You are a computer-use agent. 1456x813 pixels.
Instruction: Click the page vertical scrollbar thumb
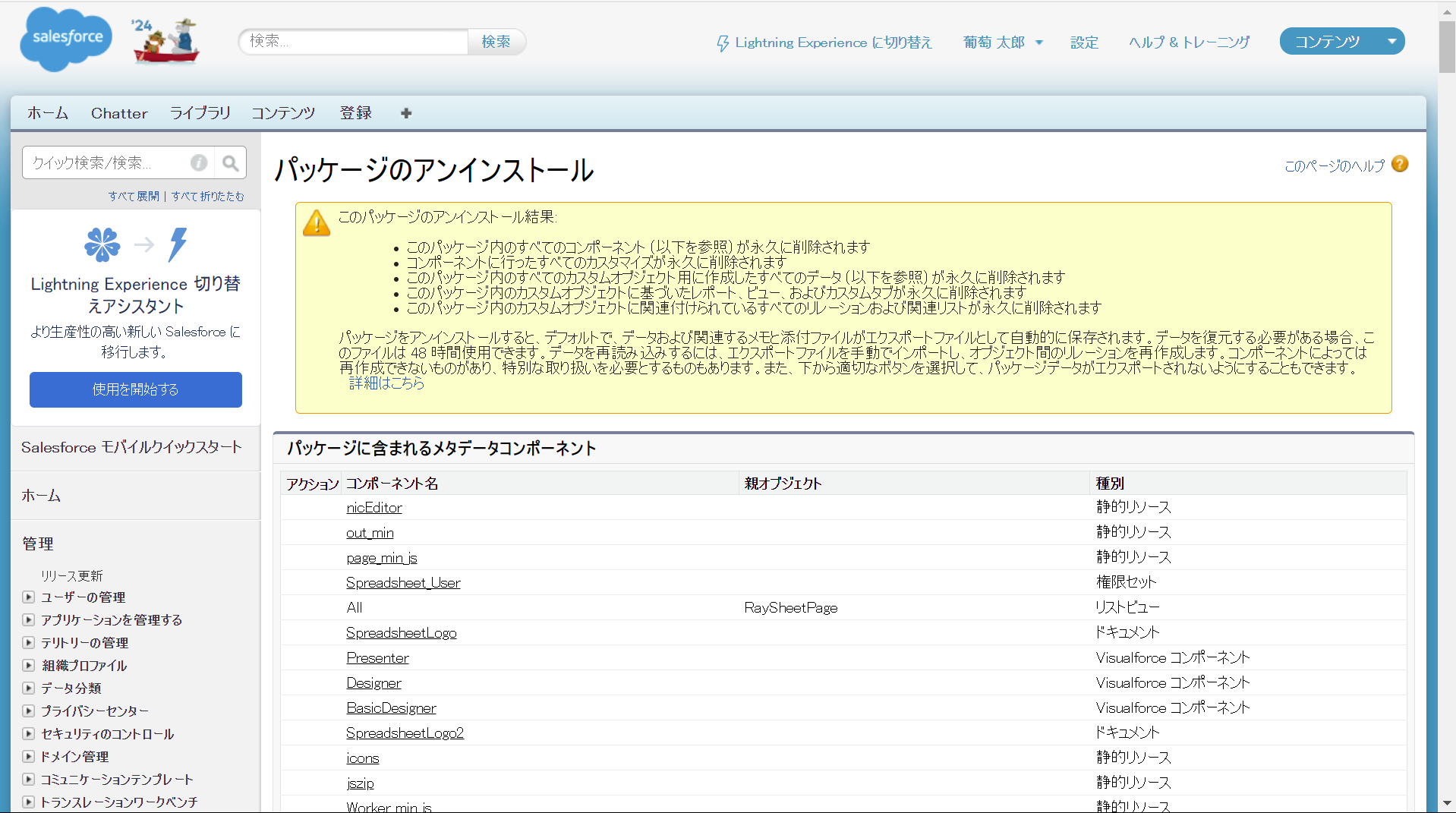pyautogui.click(x=1446, y=47)
